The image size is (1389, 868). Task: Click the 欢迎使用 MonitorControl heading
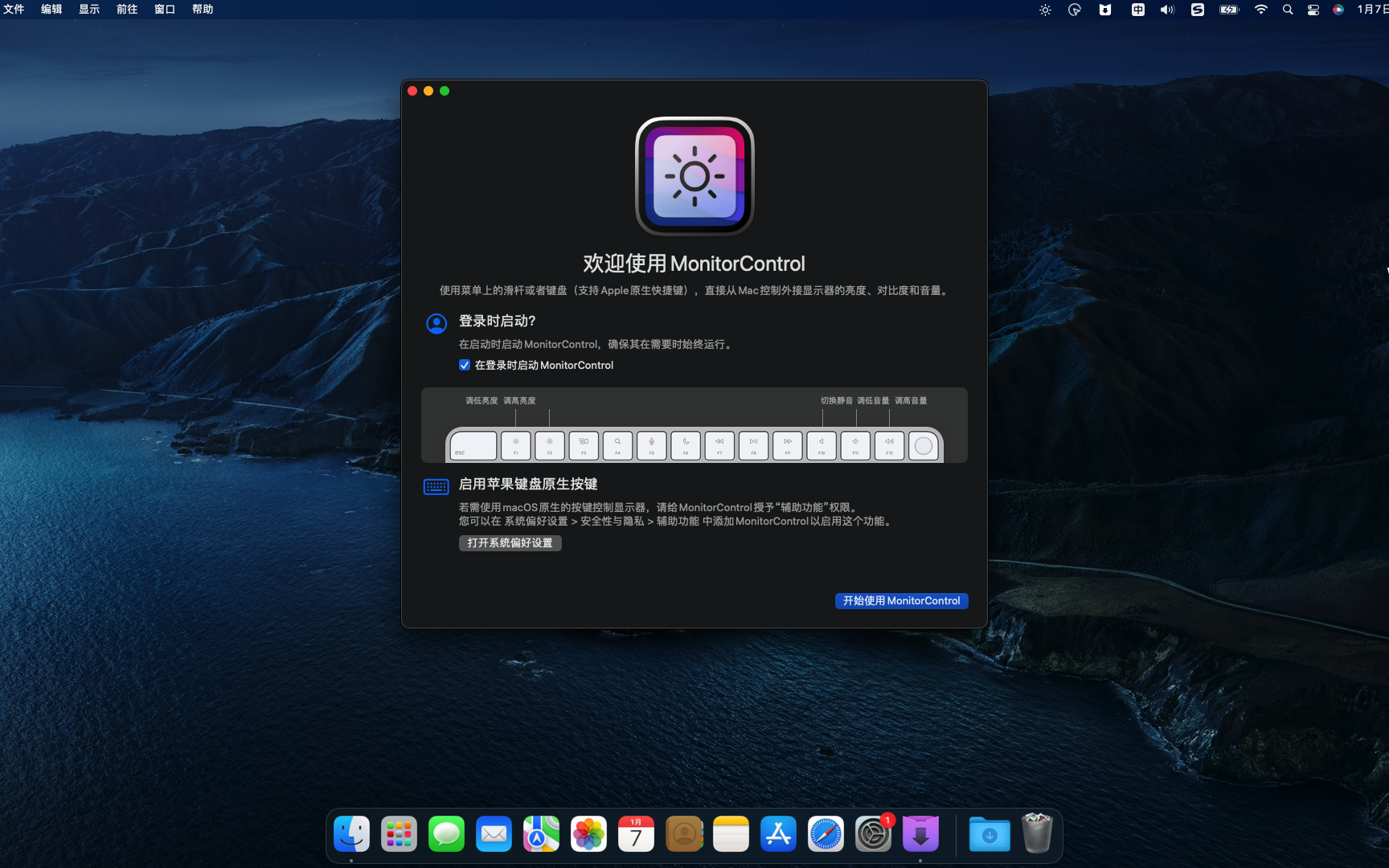[694, 264]
